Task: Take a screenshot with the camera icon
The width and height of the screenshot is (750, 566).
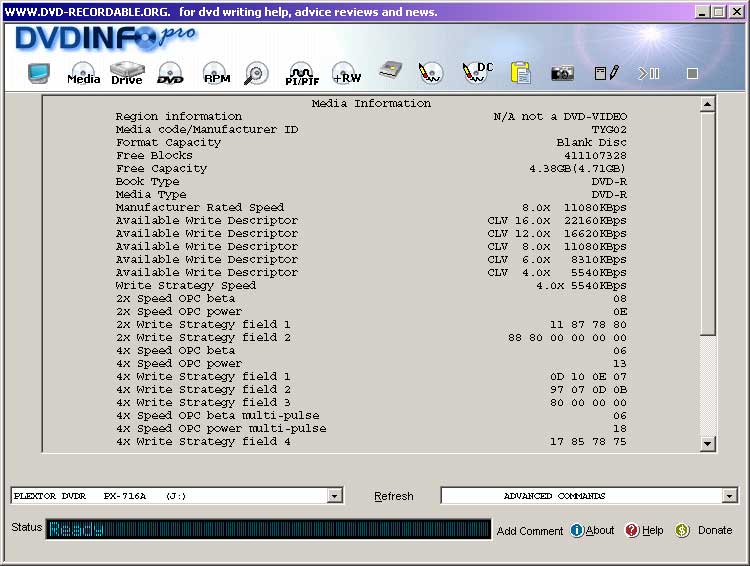Action: 562,74
